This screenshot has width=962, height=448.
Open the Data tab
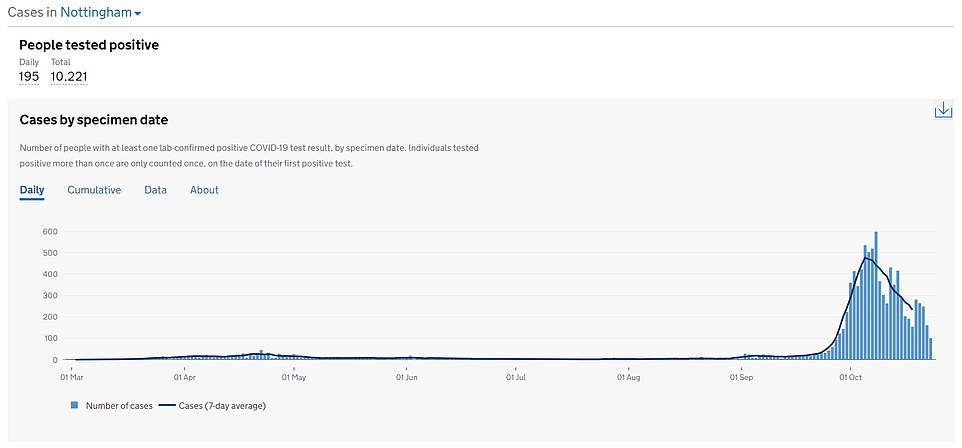click(155, 190)
